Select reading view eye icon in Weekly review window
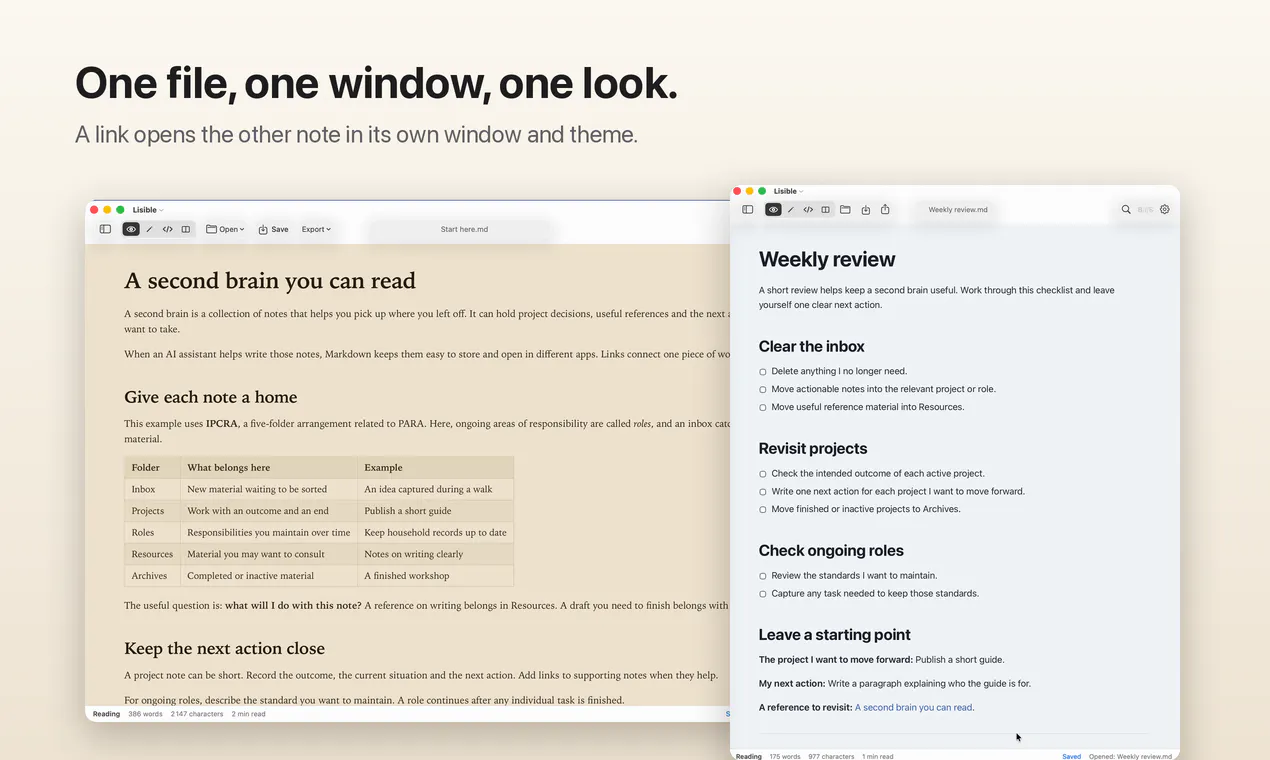 point(773,210)
